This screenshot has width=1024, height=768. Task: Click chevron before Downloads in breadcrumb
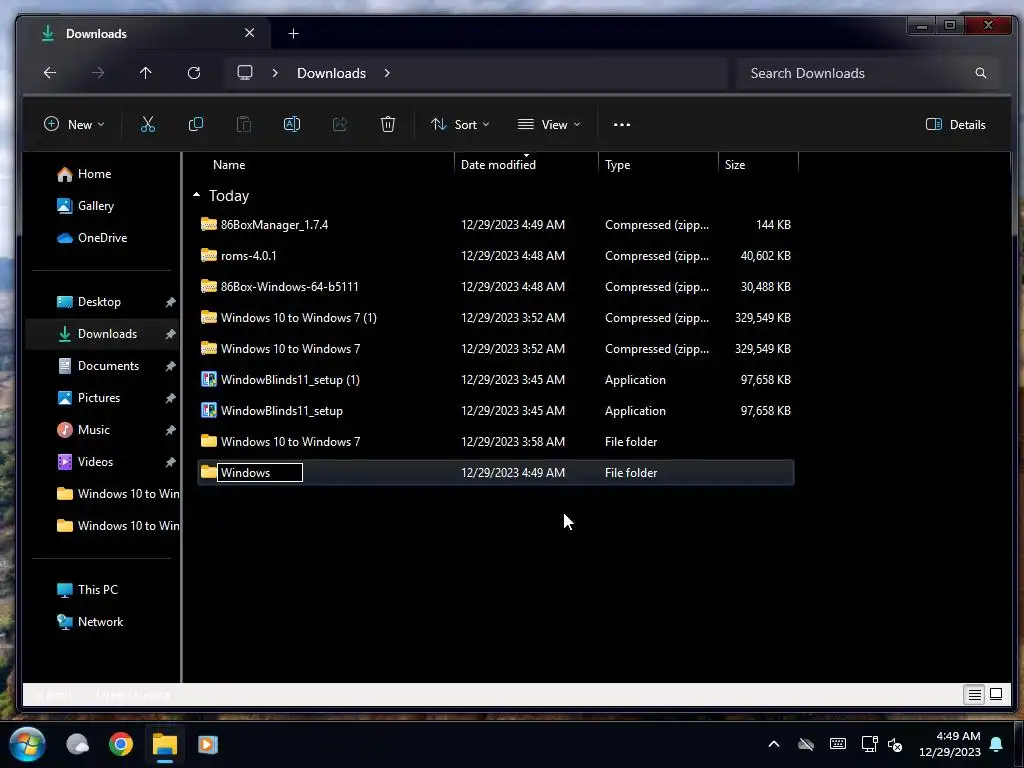pos(275,73)
